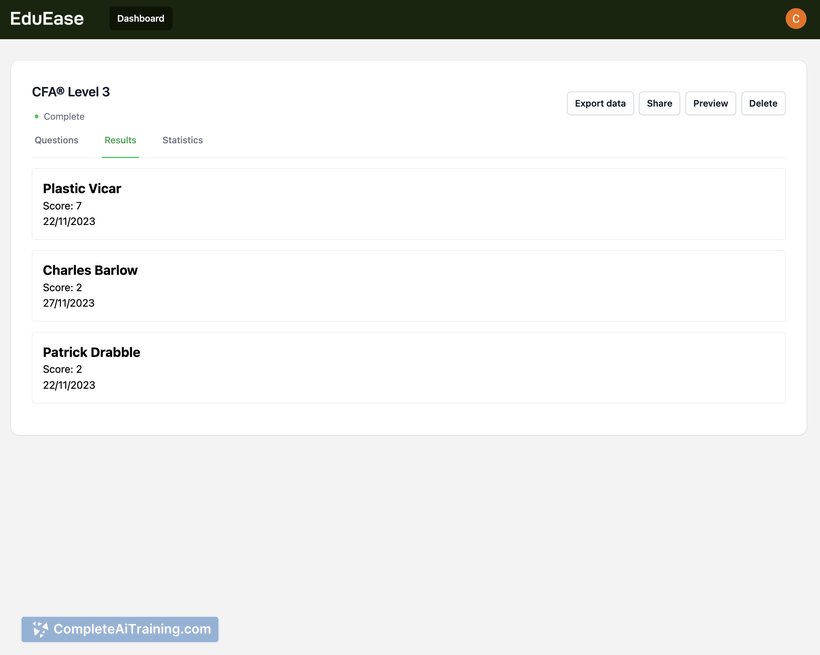Open the quiz Preview

710,104
